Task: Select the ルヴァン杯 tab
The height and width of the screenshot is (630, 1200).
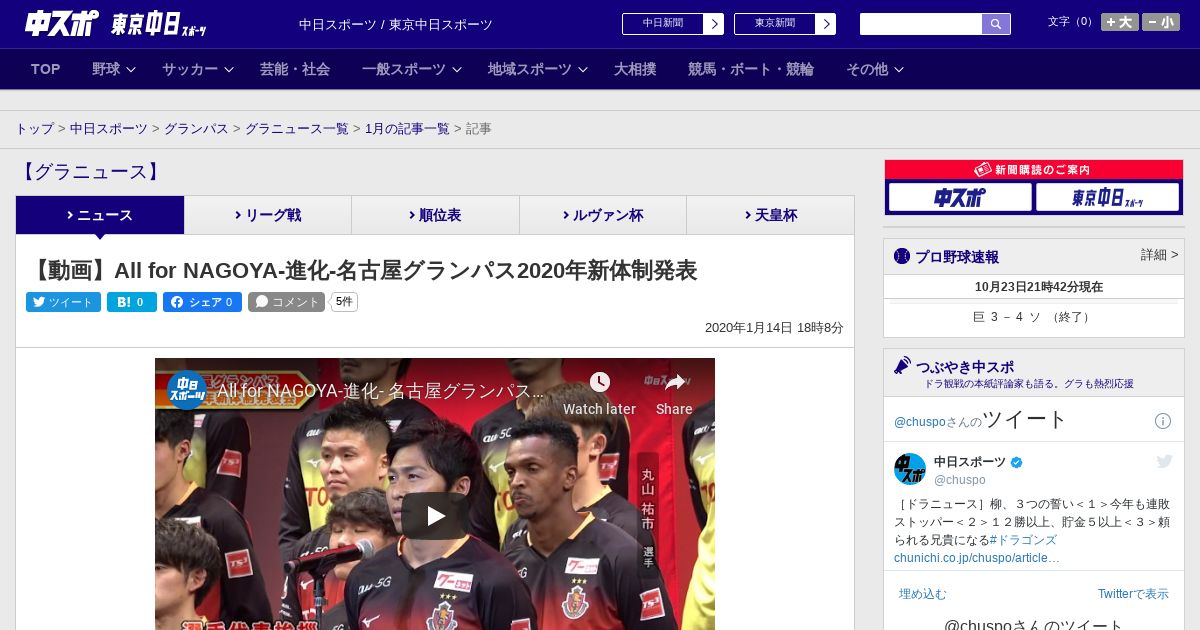Action: 603,215
